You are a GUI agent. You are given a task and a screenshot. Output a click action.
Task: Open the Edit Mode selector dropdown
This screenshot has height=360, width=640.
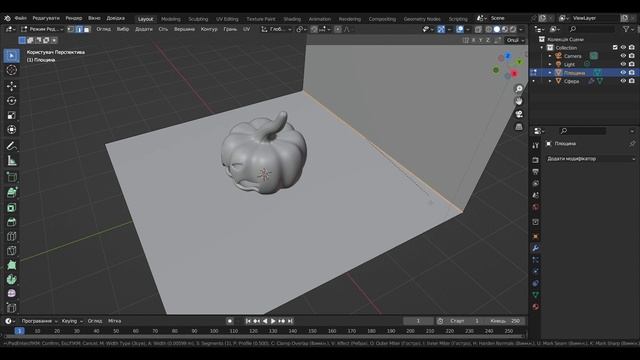42,29
